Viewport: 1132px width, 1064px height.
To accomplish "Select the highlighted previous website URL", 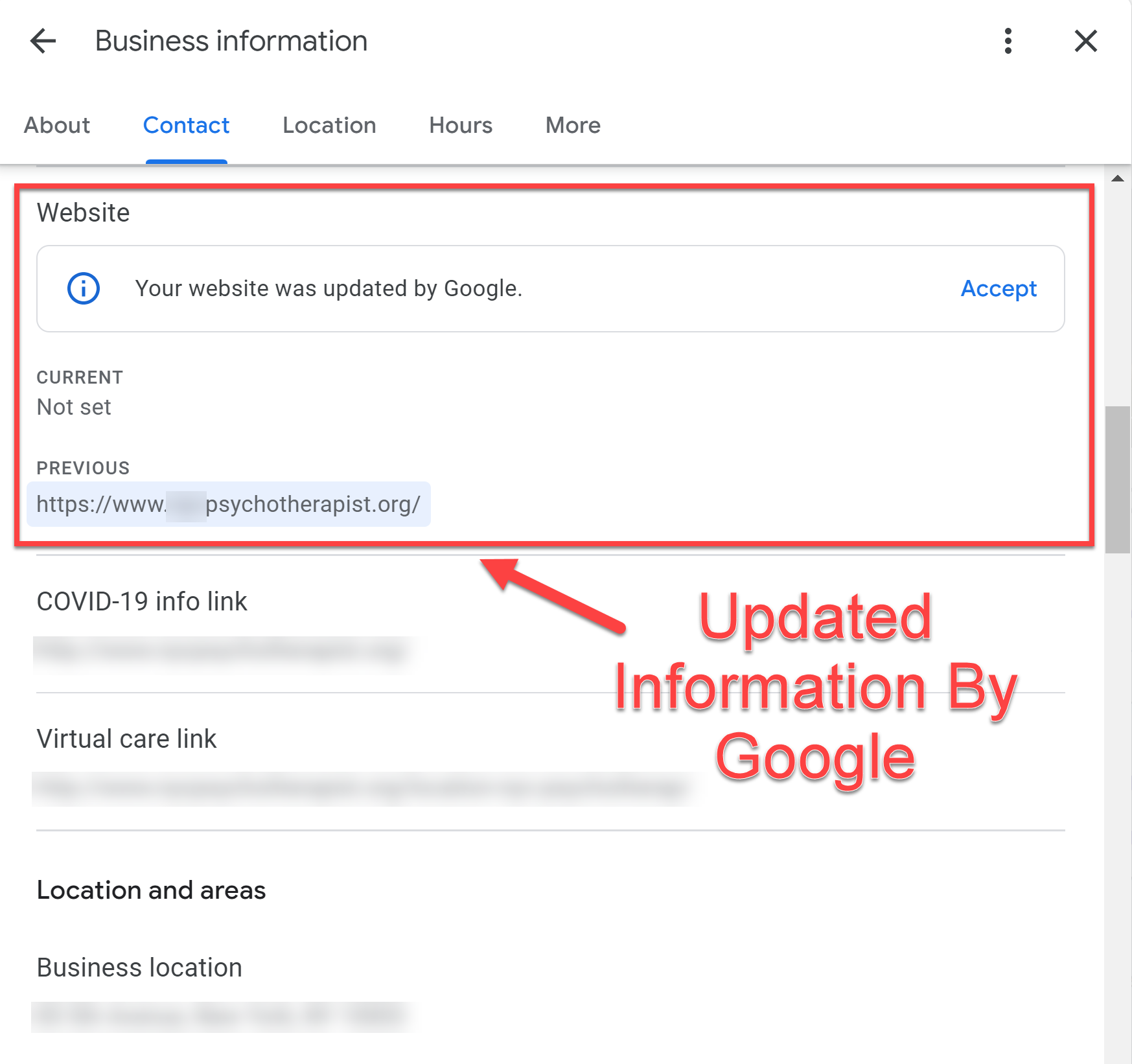I will [x=228, y=505].
